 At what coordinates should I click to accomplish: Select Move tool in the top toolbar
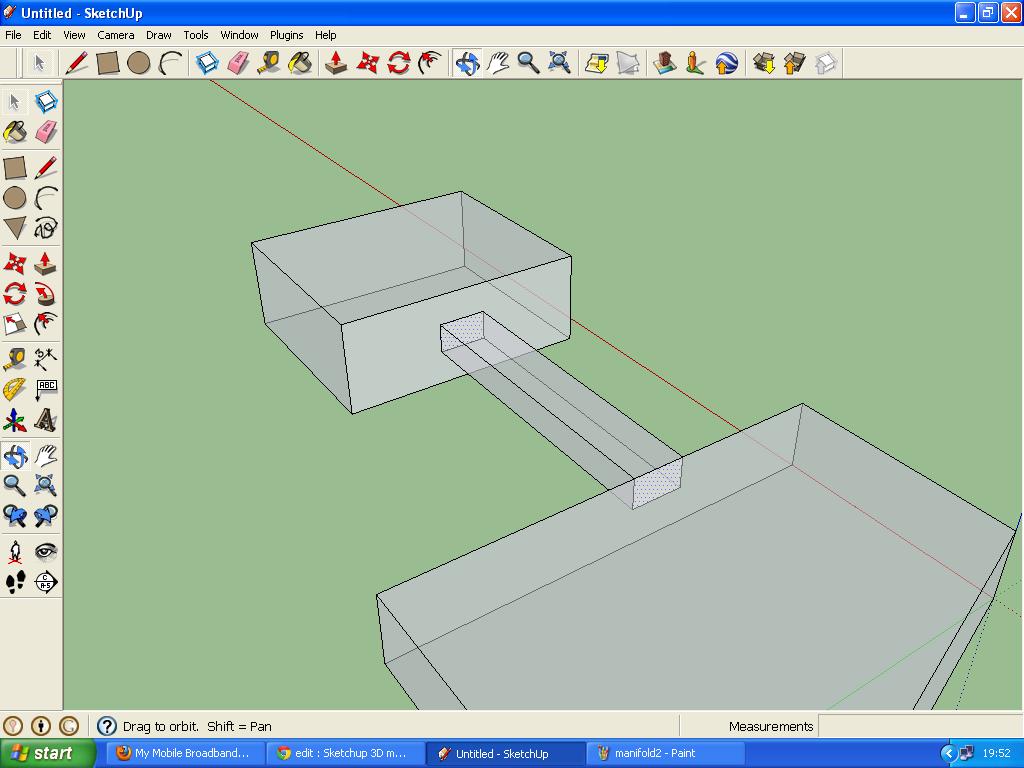coord(368,63)
